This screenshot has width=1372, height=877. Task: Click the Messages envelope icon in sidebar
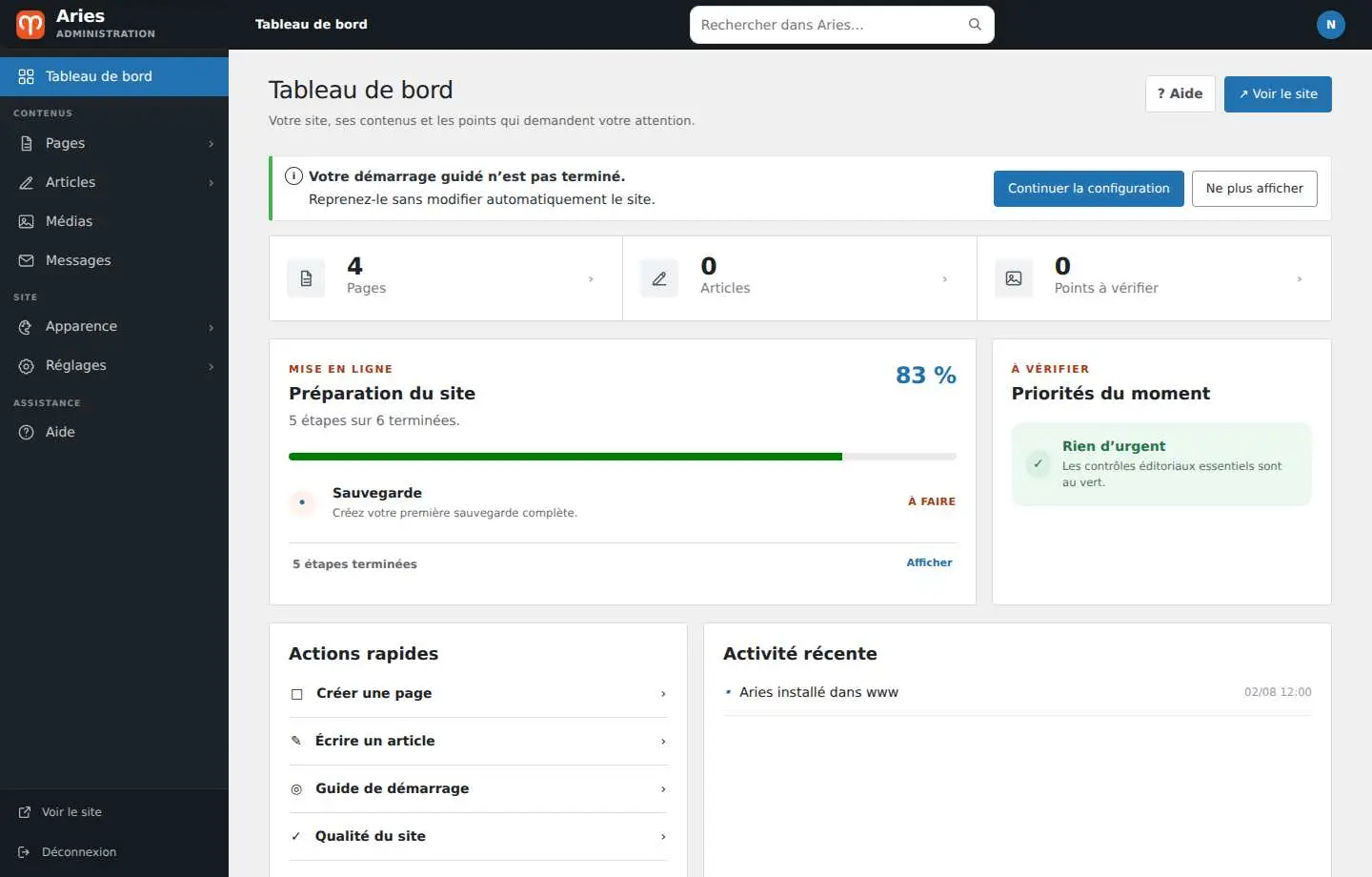27,260
